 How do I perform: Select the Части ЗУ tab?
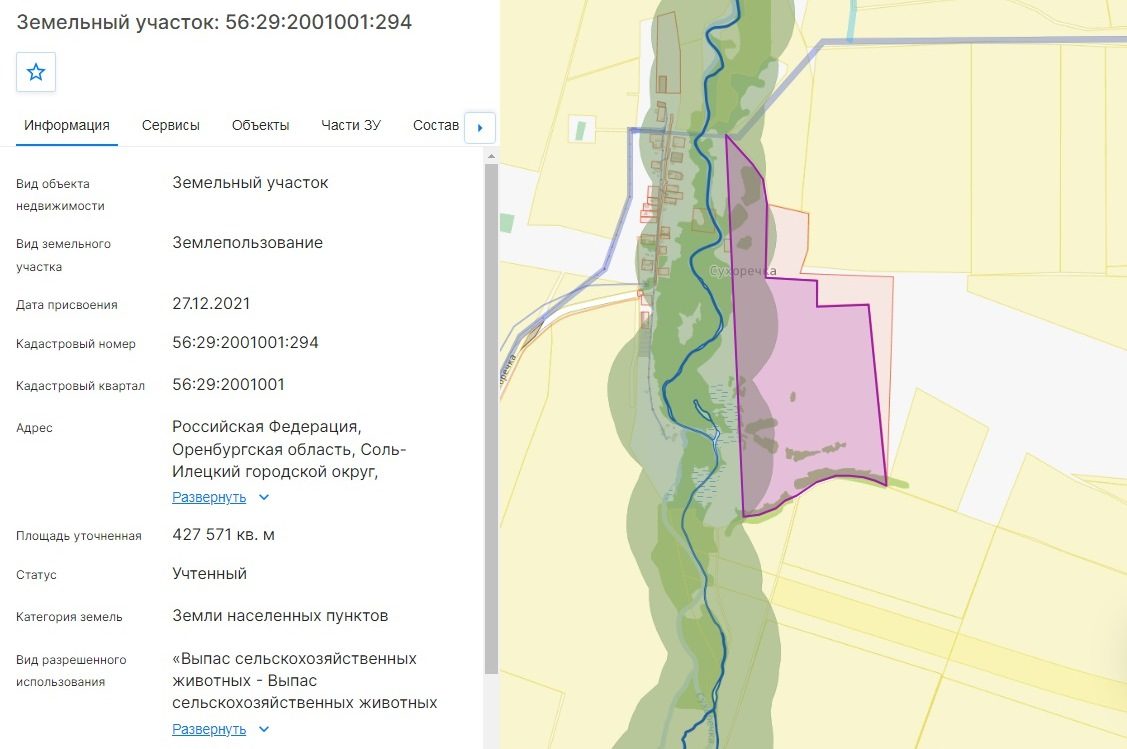click(351, 125)
